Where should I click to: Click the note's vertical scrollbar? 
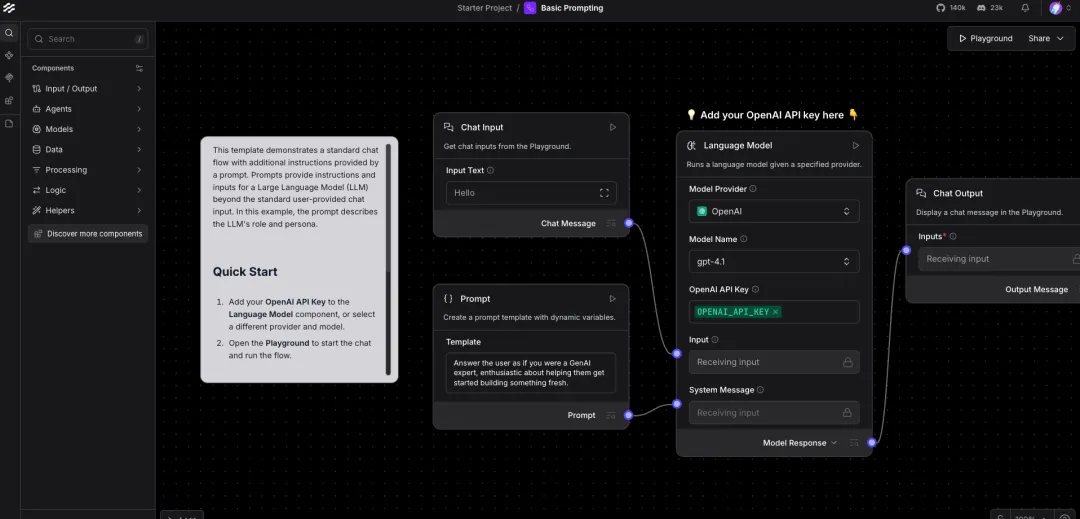pos(388,259)
